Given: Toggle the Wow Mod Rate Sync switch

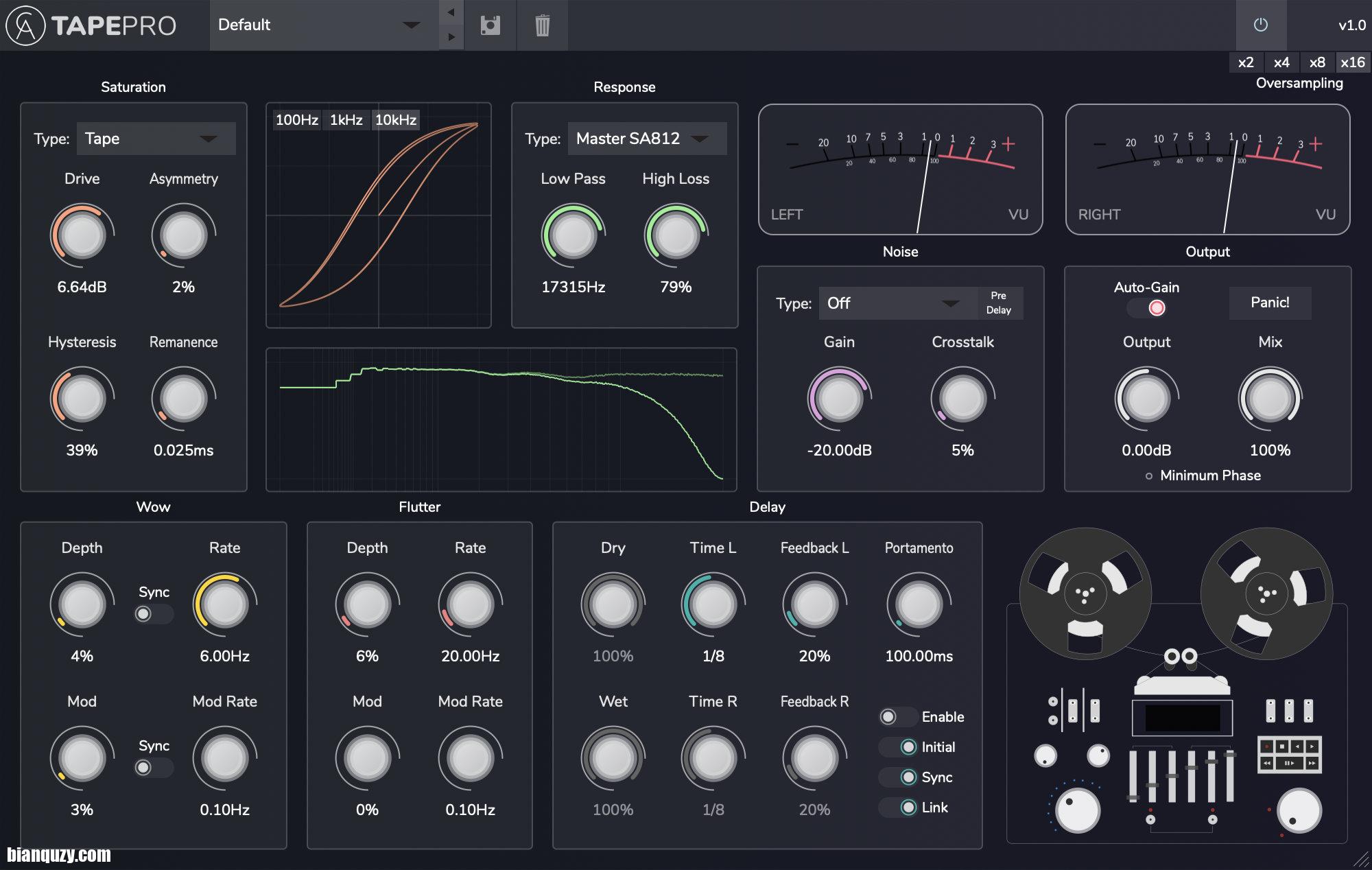Looking at the screenshot, I should (x=154, y=768).
